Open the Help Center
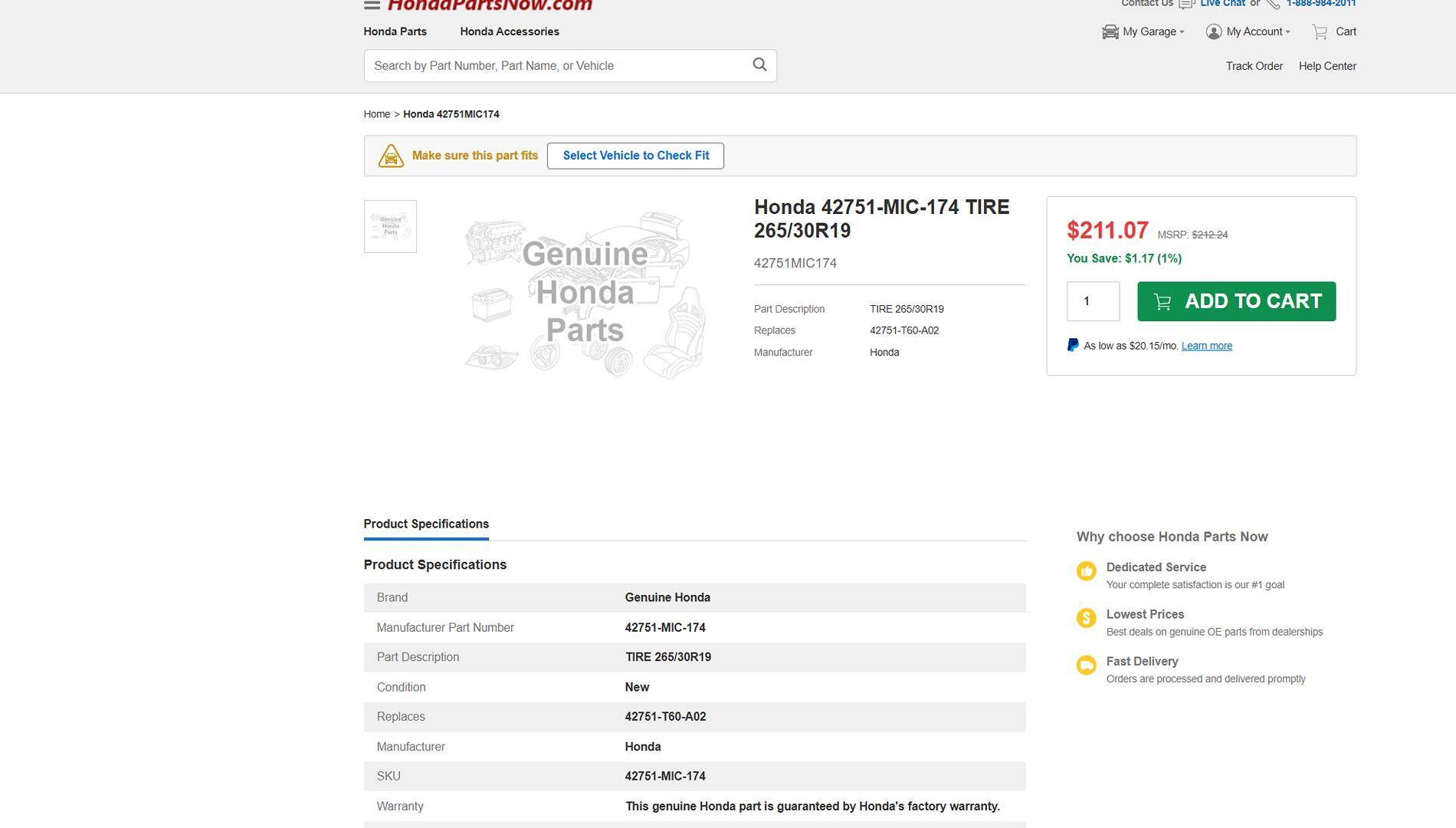 (1327, 66)
